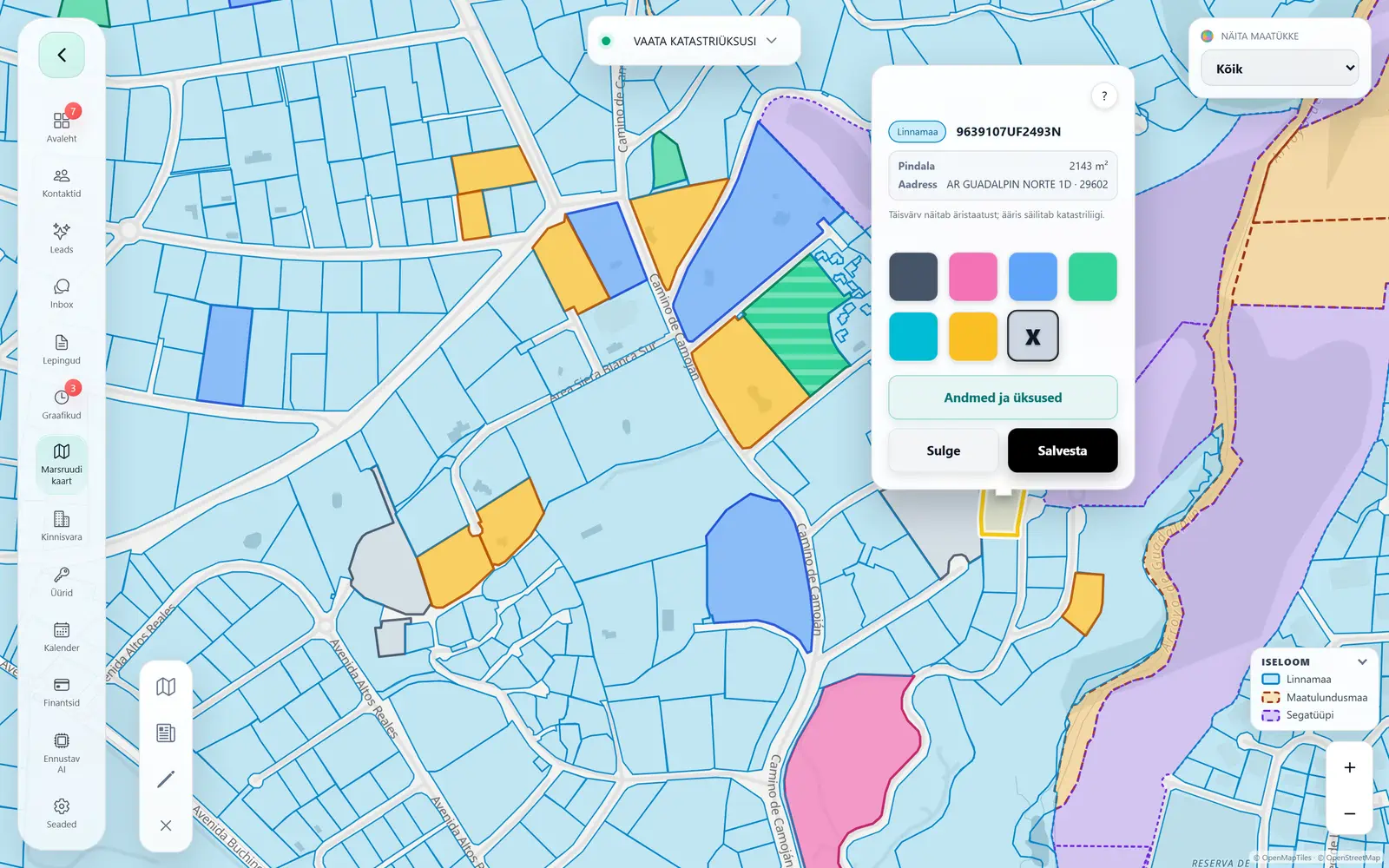Open Ennustav AI in the sidebar
The image size is (1389, 868).
[x=62, y=752]
